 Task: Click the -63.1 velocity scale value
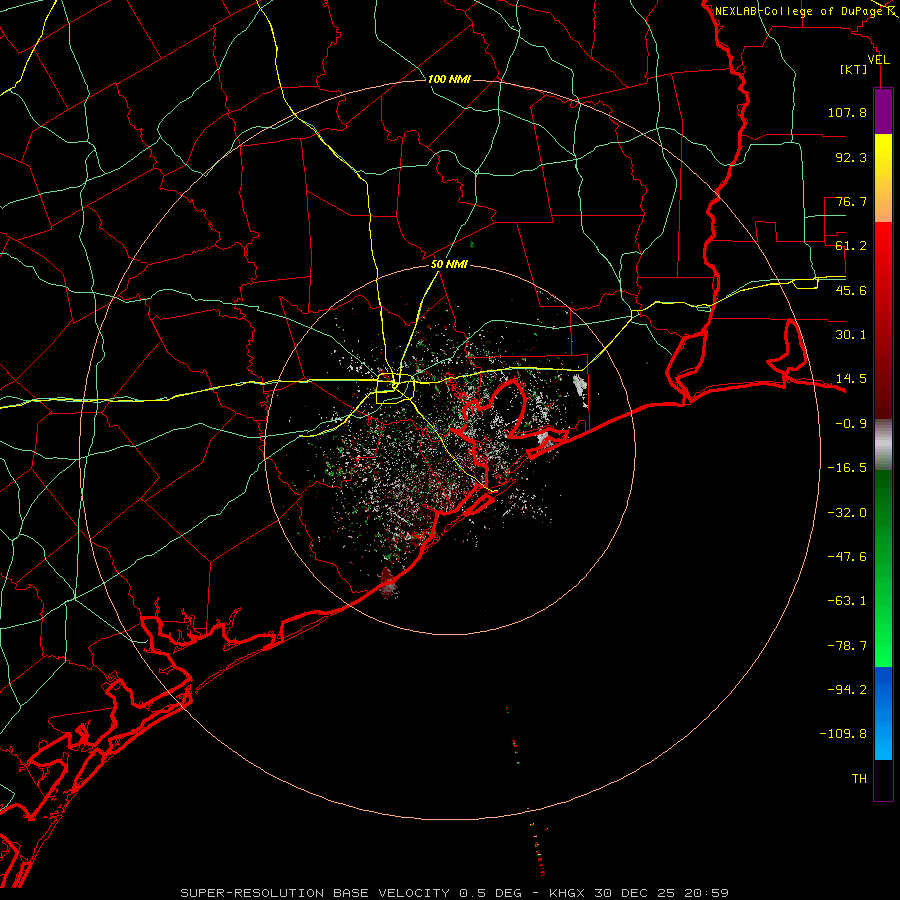click(x=847, y=601)
